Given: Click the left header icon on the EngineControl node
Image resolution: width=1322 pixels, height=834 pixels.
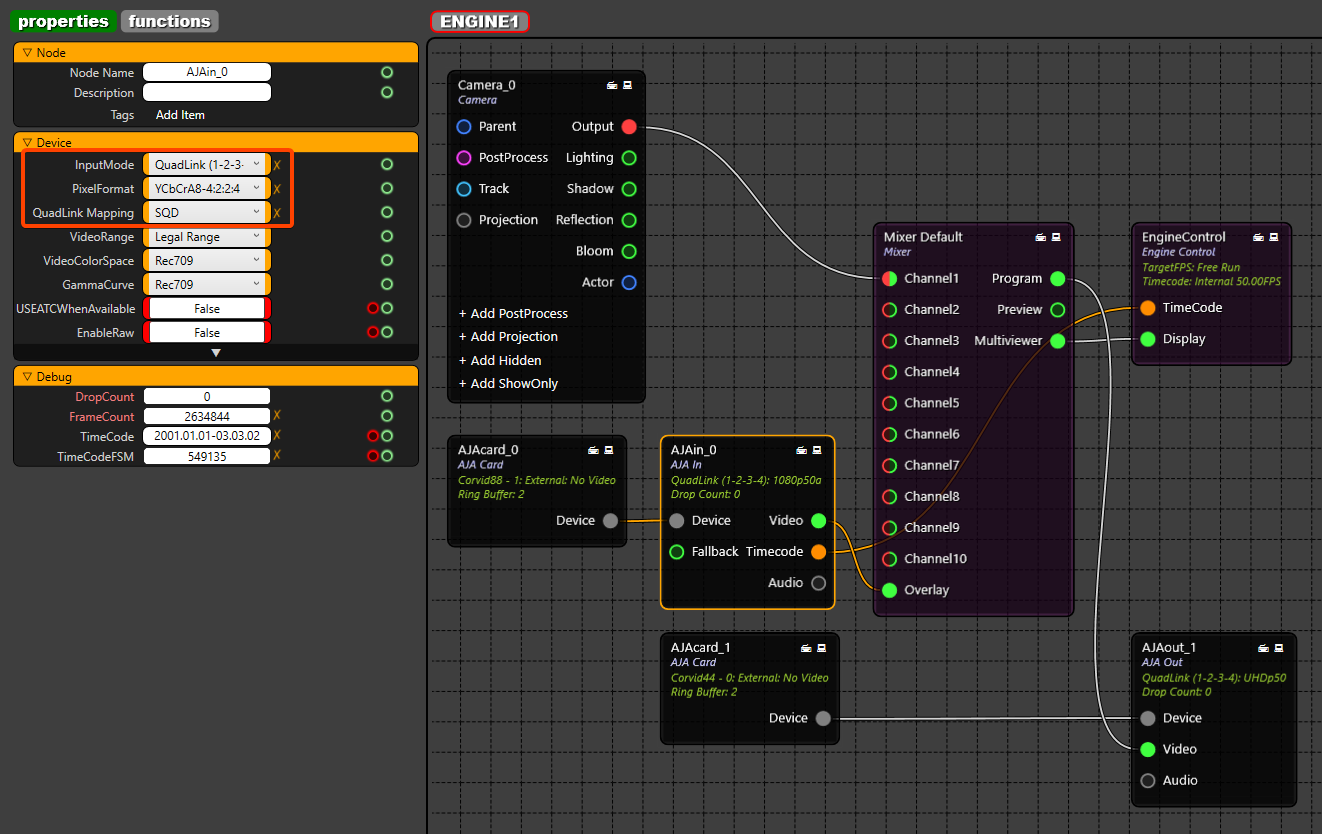Looking at the screenshot, I should (x=1258, y=238).
